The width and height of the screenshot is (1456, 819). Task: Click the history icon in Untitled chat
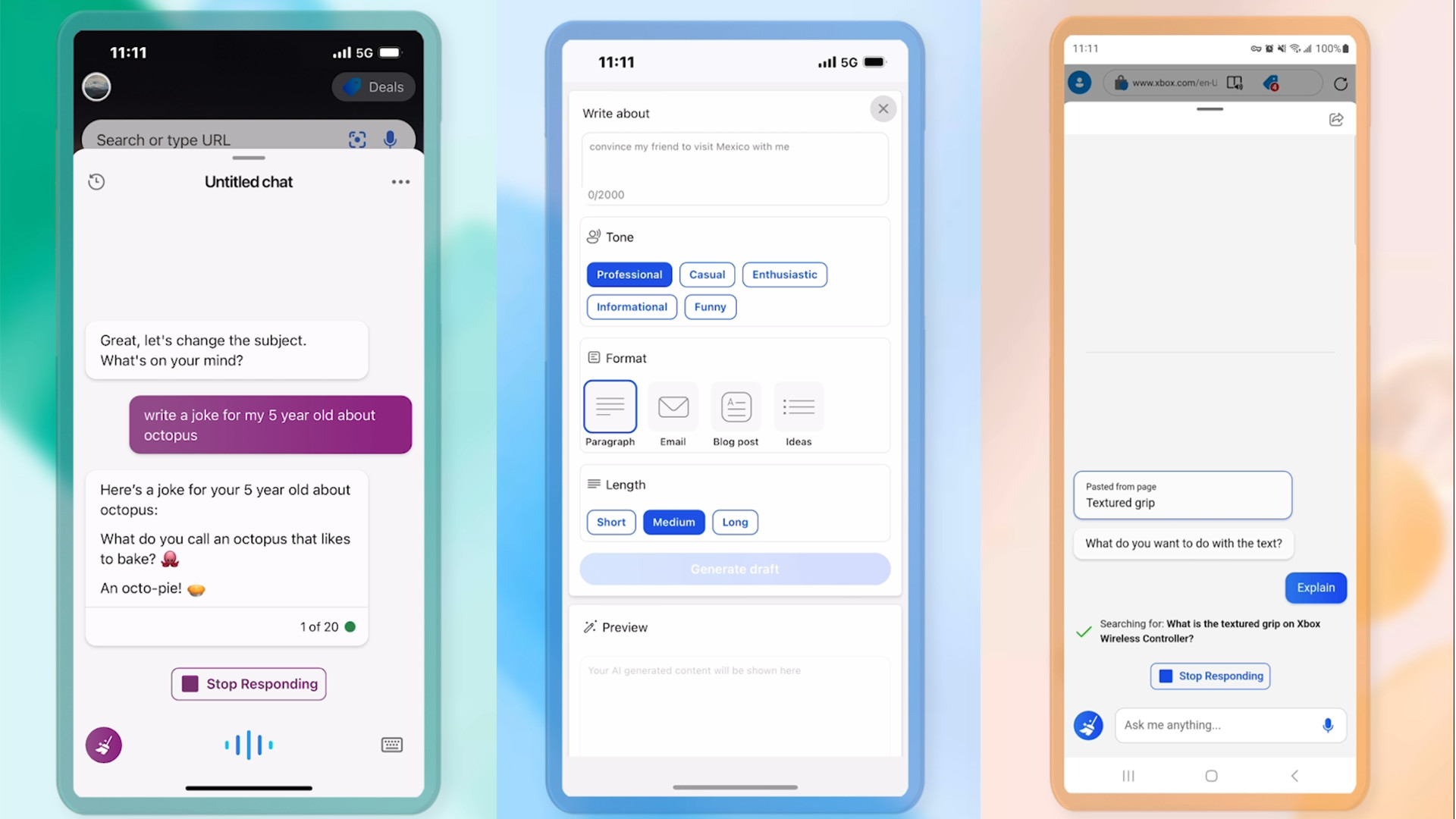[96, 181]
